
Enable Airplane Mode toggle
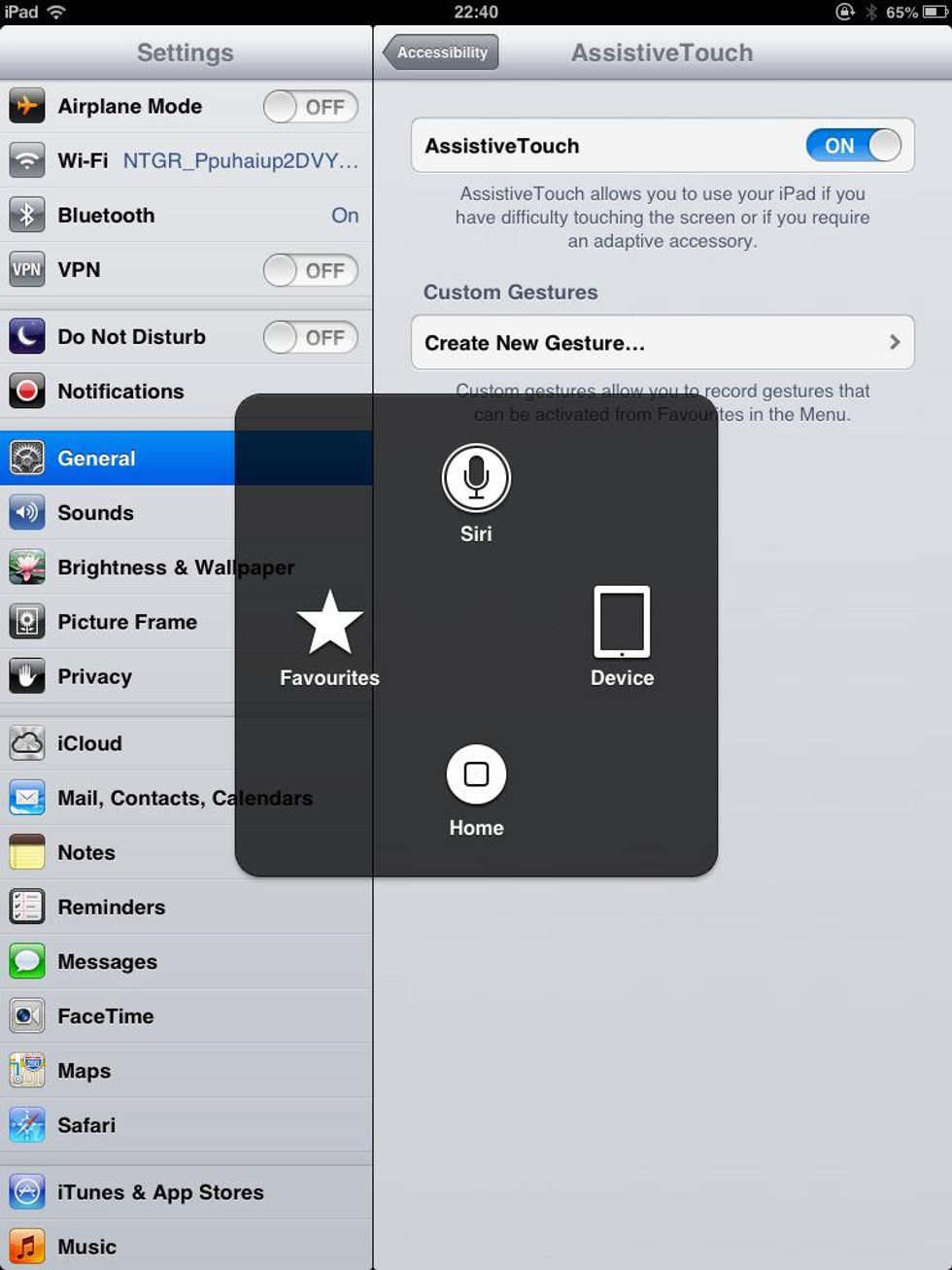[x=310, y=107]
